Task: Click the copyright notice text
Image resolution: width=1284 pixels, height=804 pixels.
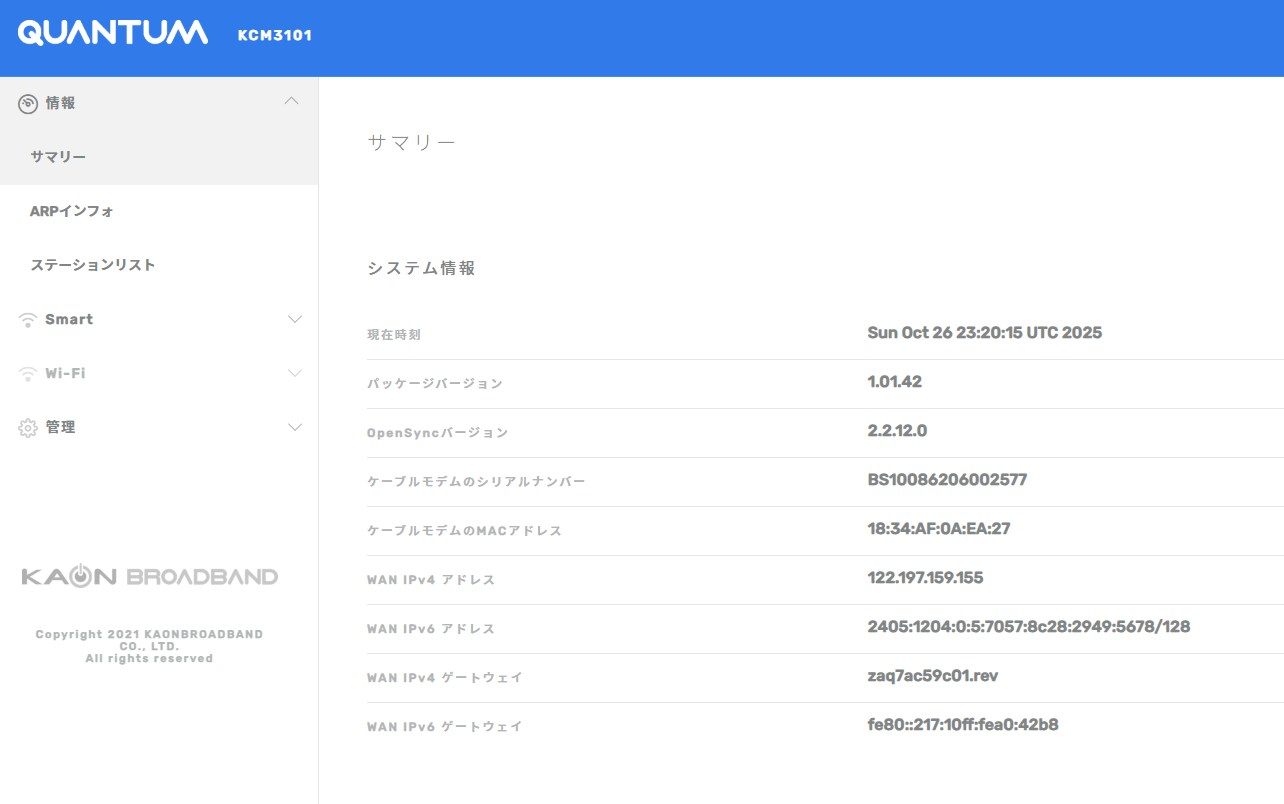Action: click(150, 645)
